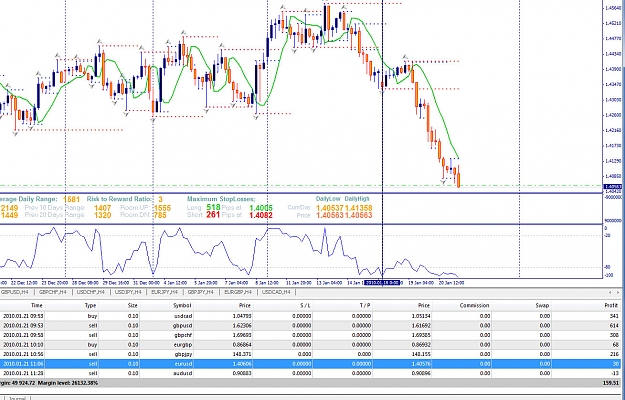Click the Commission column header
Screen dimensions: 625x400
coord(474,306)
